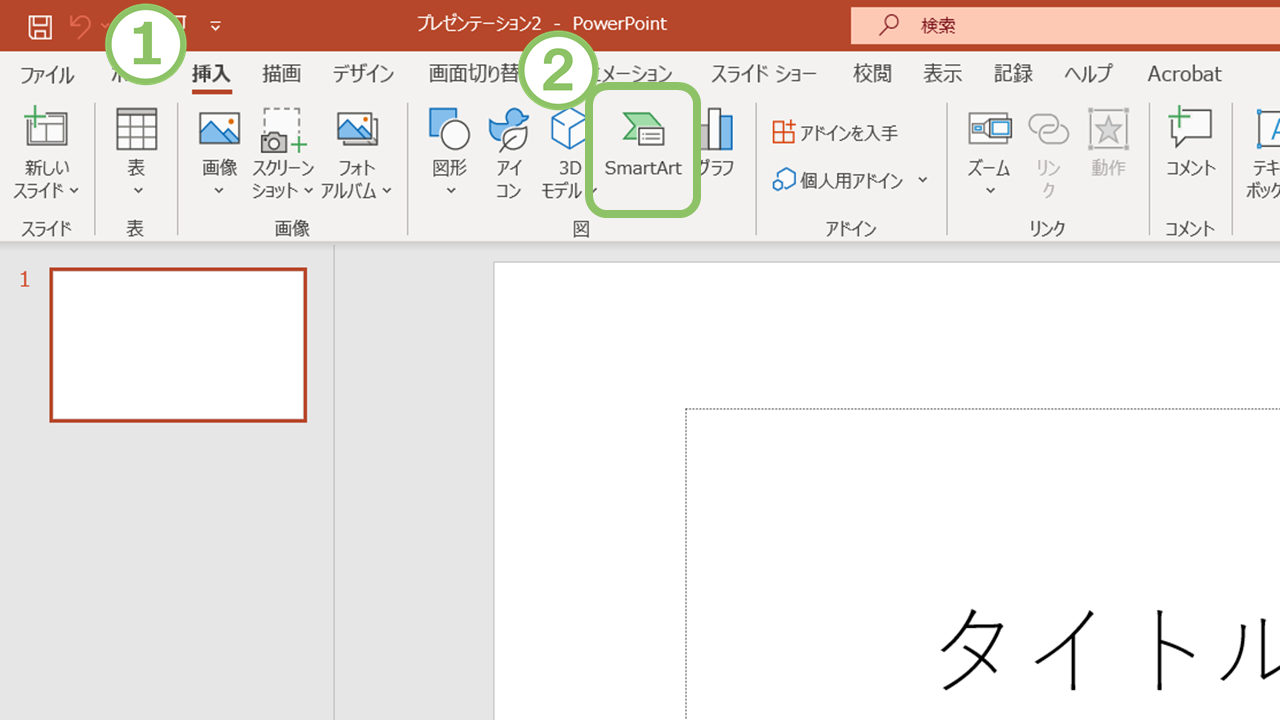1280x720 pixels.
Task: Click the コメント speech bubble icon
Action: pyautogui.click(x=1190, y=129)
